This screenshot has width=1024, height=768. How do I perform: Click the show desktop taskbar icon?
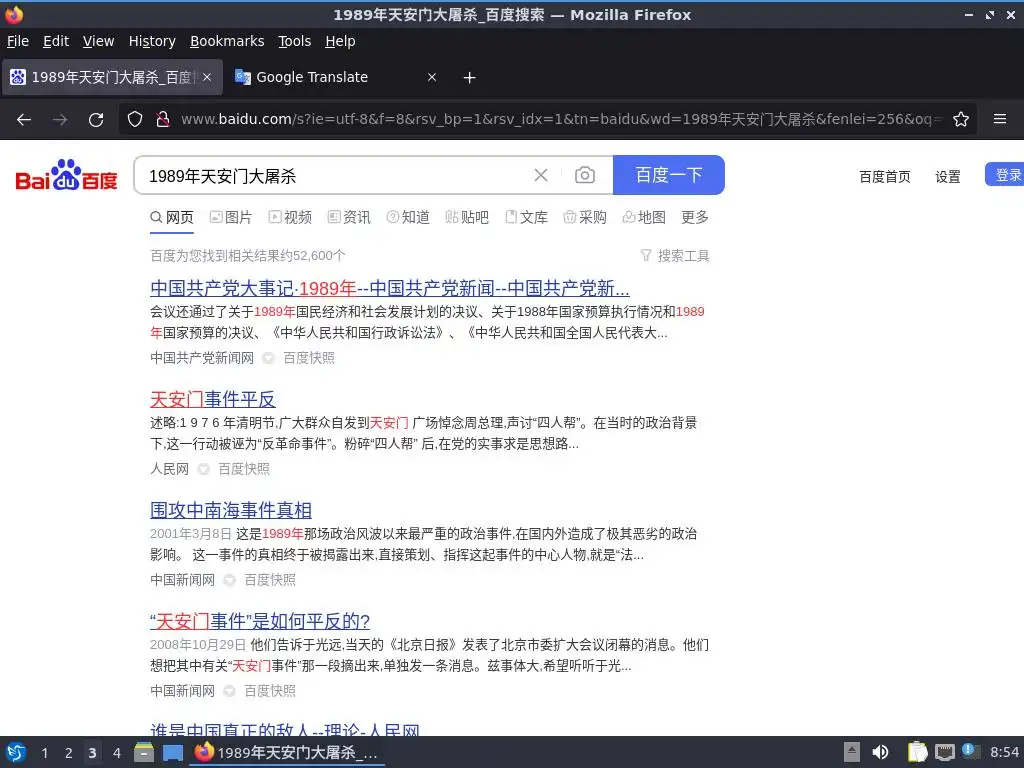[172, 752]
